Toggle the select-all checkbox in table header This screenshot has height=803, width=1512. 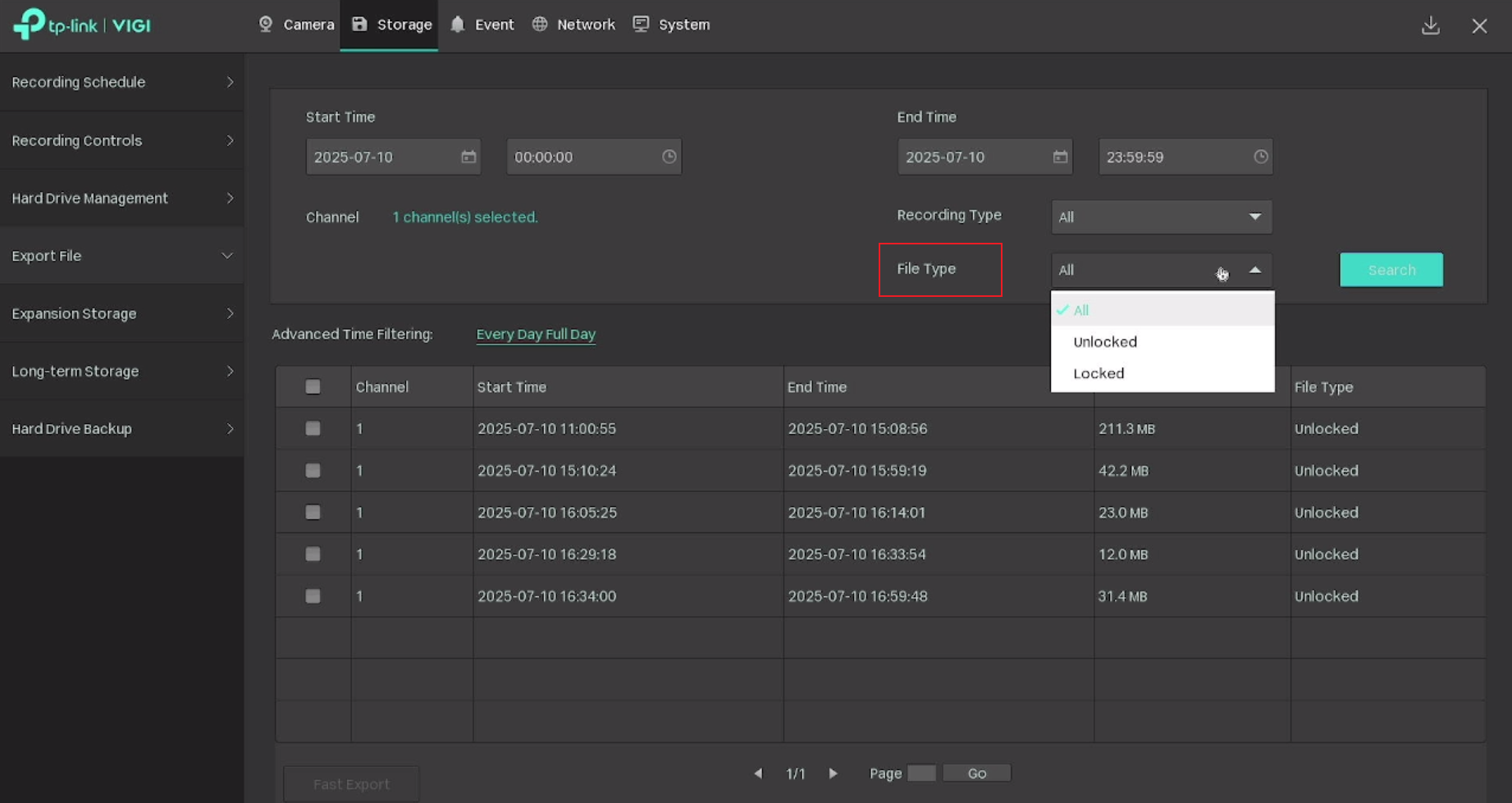tap(313, 386)
